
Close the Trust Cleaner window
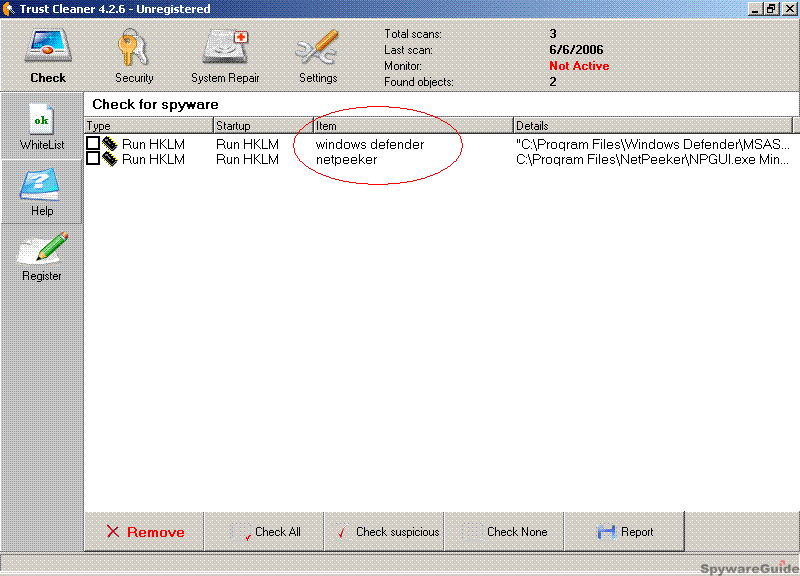pos(789,9)
